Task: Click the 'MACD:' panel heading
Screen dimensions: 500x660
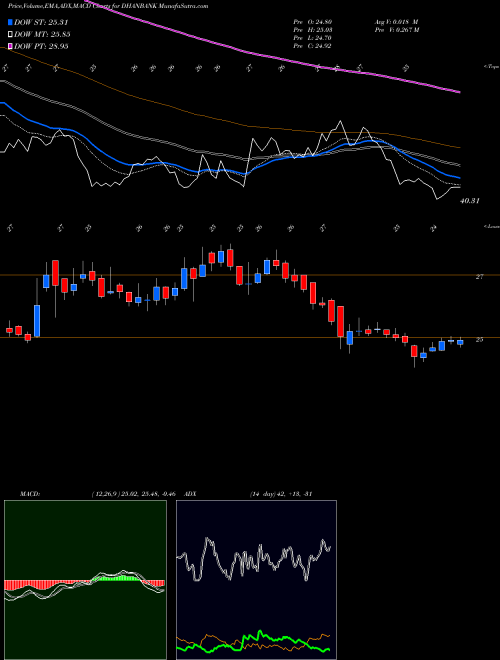Action: pos(29,493)
